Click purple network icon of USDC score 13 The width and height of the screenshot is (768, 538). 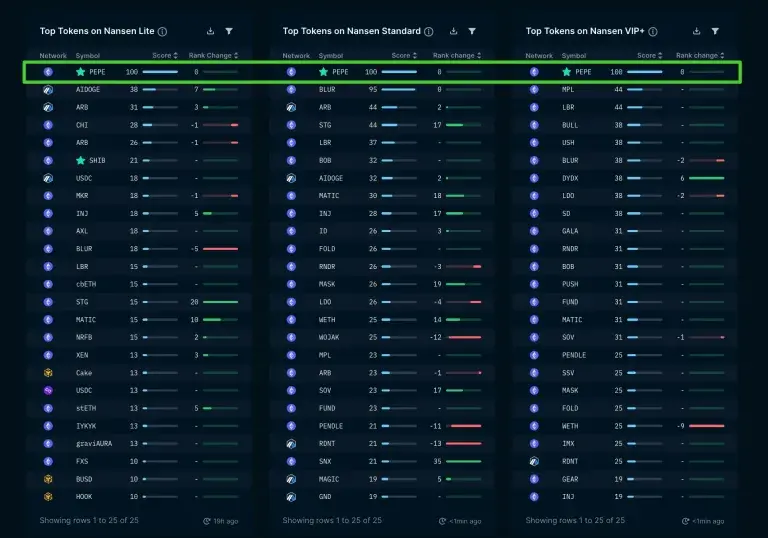pos(48,391)
